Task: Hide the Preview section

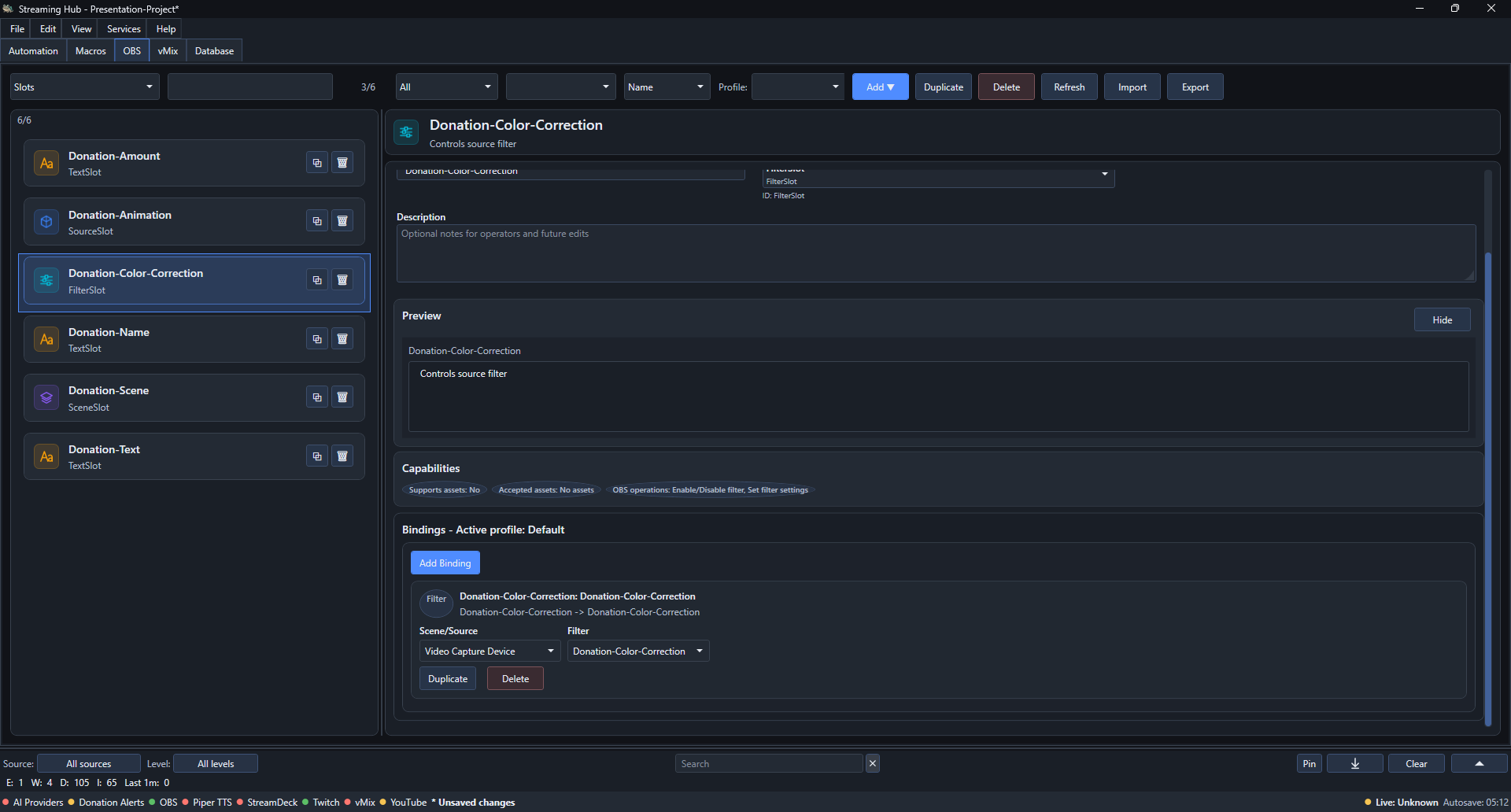Action: (1443, 319)
